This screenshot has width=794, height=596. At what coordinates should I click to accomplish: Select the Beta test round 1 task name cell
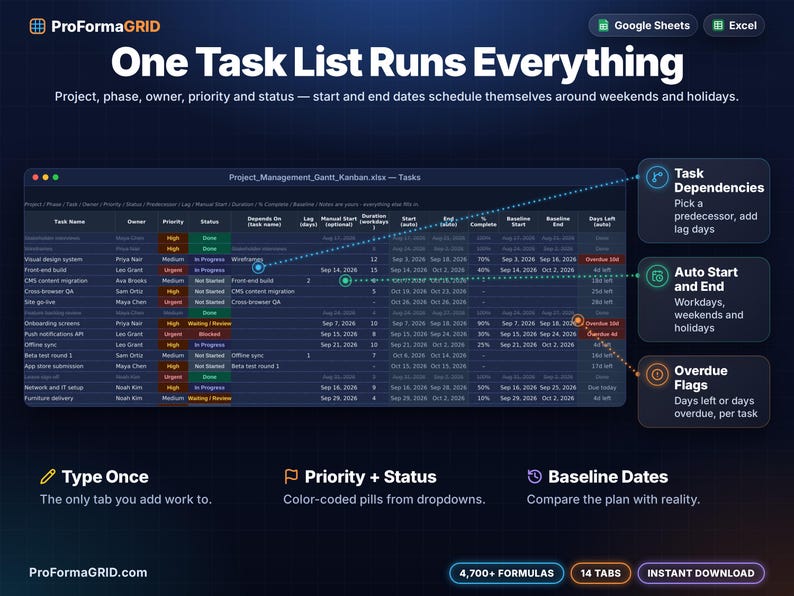point(69,355)
